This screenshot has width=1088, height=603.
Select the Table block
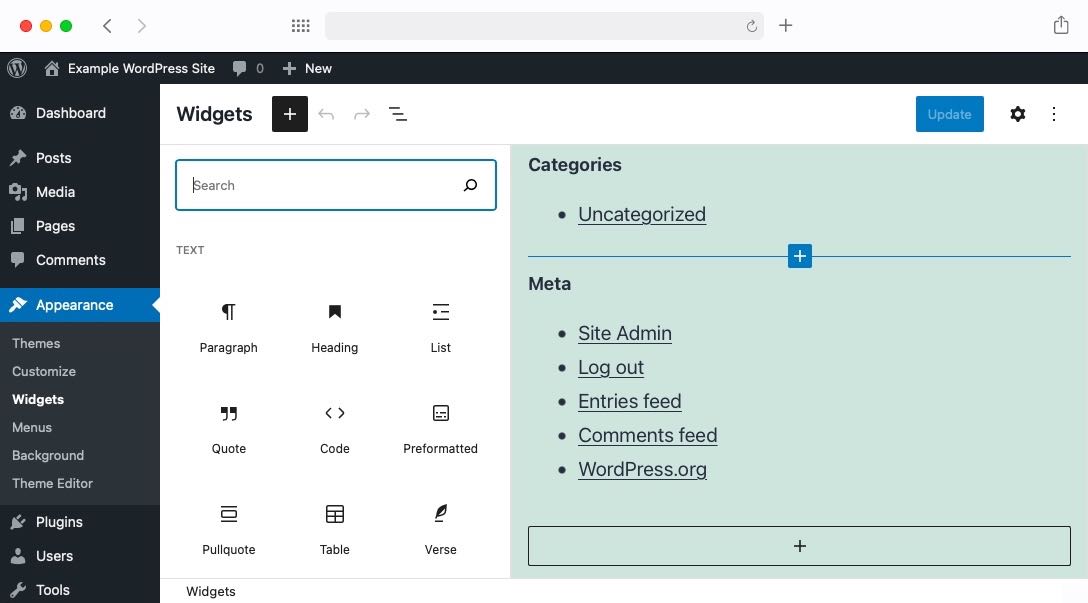pos(334,529)
